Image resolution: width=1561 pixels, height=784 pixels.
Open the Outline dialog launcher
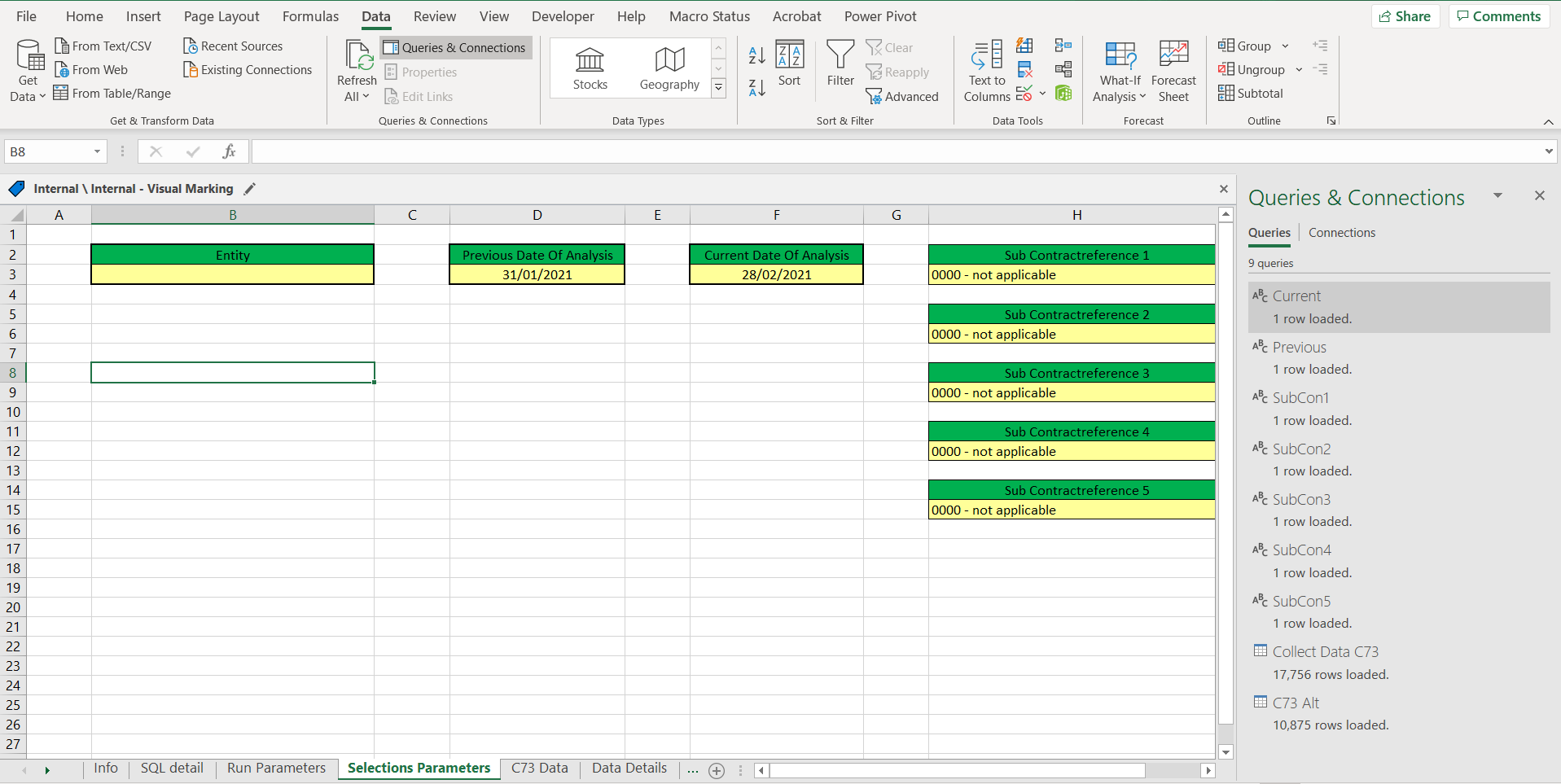tap(1331, 120)
